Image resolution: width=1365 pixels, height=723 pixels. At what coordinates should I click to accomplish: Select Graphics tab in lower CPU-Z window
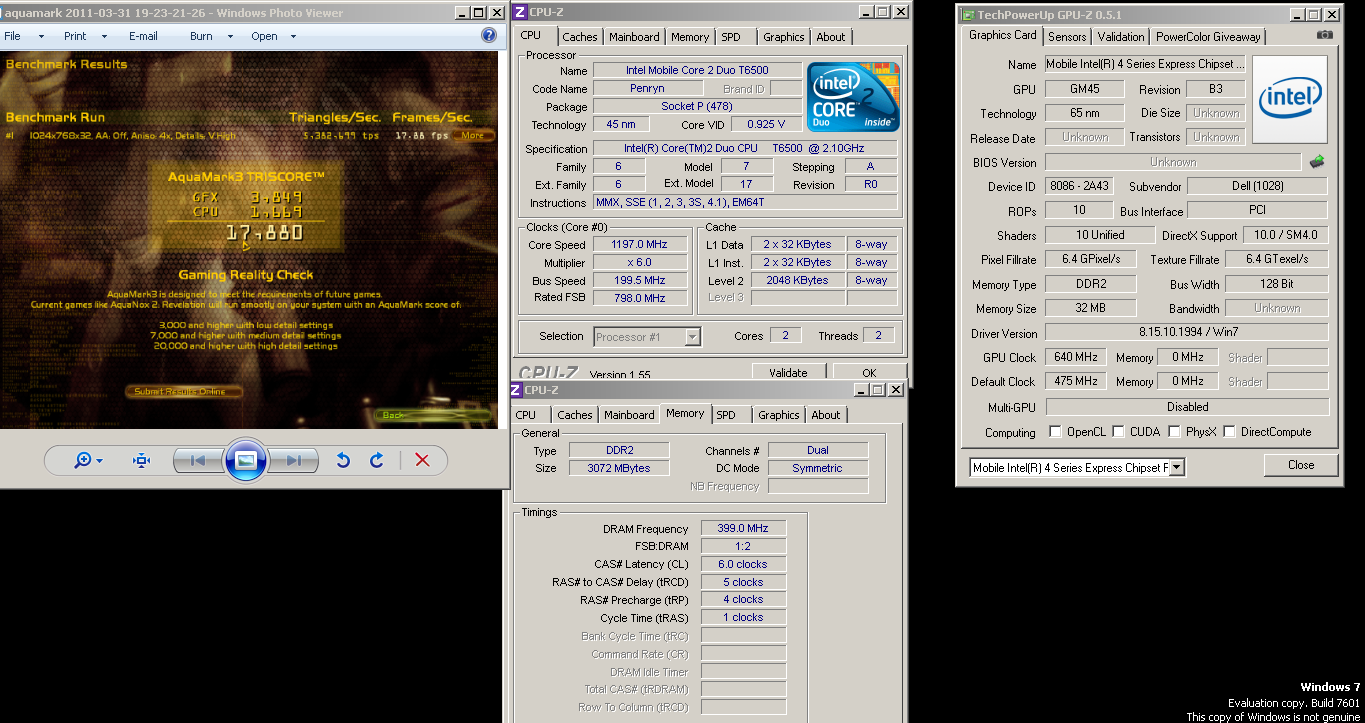[778, 415]
